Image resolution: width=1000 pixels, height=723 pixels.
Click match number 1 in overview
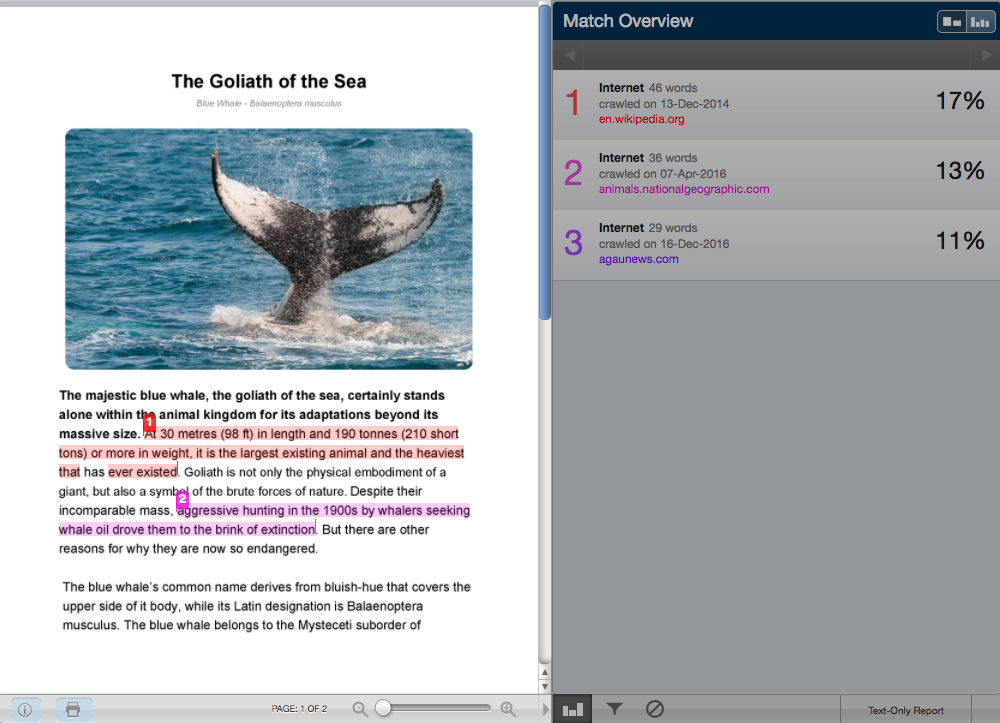click(x=573, y=103)
